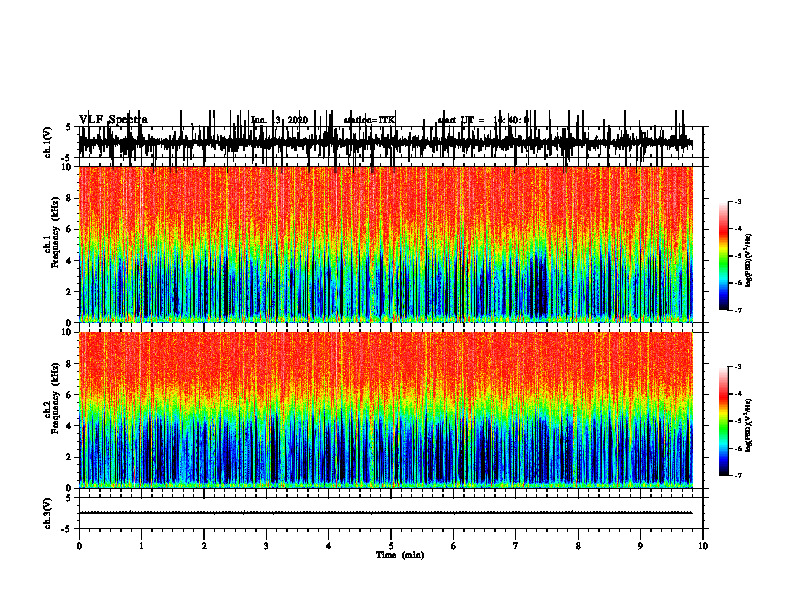Click the "6" minute tick label
Image resolution: width=792 pixels, height=612 pixels.
click(454, 546)
